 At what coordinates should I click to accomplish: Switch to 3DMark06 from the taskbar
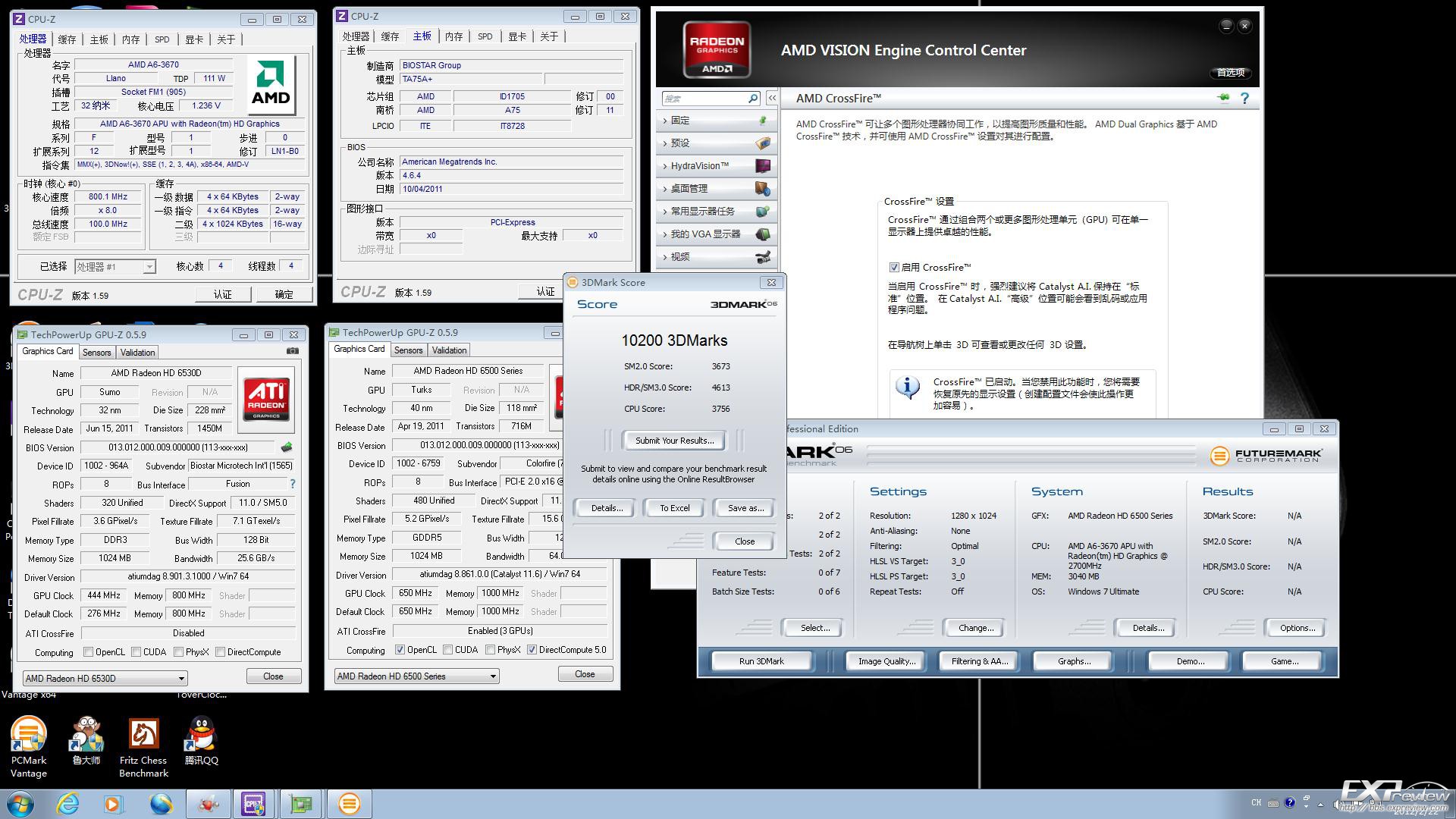point(349,804)
